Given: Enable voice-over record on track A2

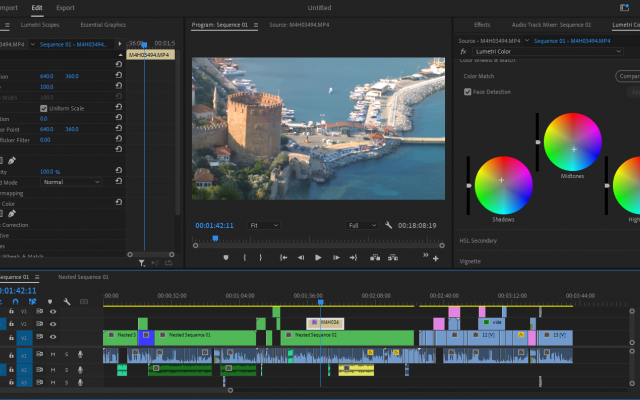Looking at the screenshot, I should click(80, 370).
